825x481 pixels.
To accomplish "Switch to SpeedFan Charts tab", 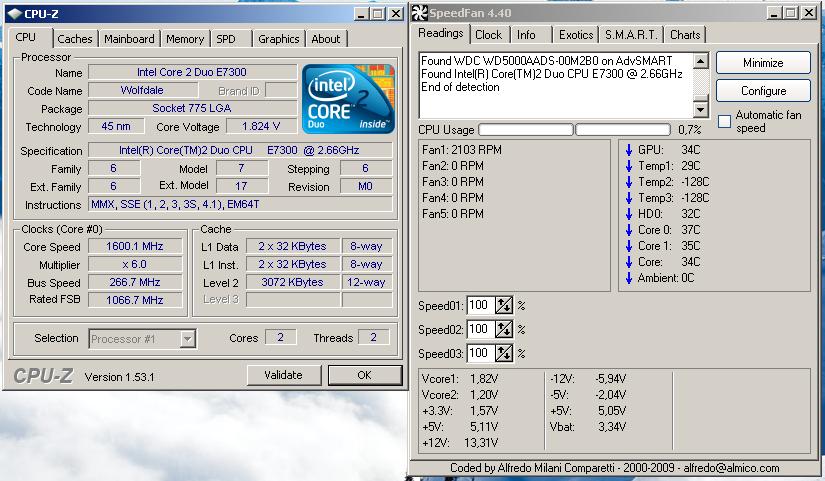I will pyautogui.click(x=685, y=35).
